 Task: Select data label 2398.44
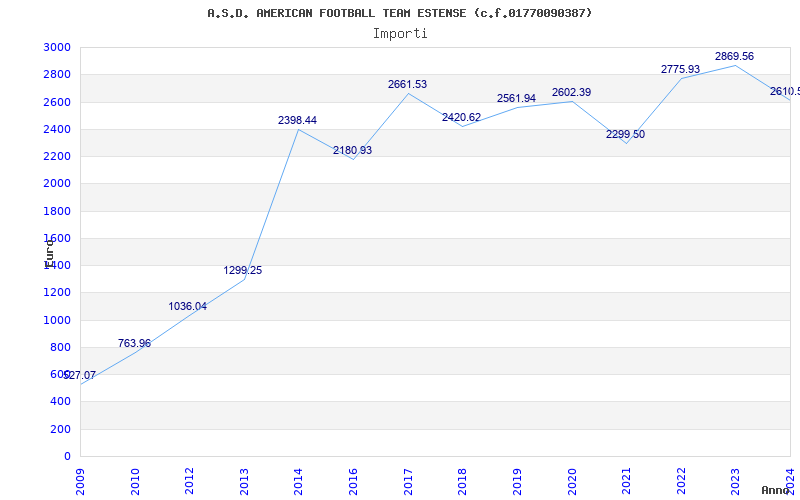point(297,120)
